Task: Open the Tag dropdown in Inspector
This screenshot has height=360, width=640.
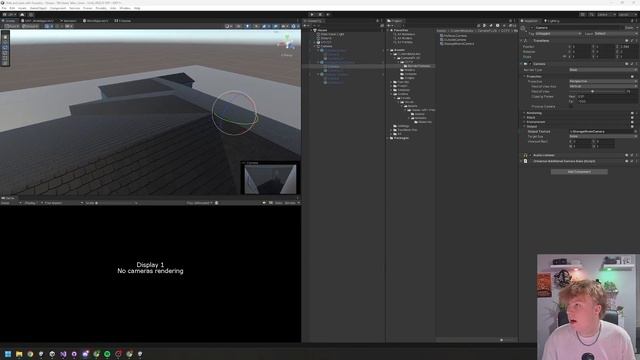Action: click(558, 33)
